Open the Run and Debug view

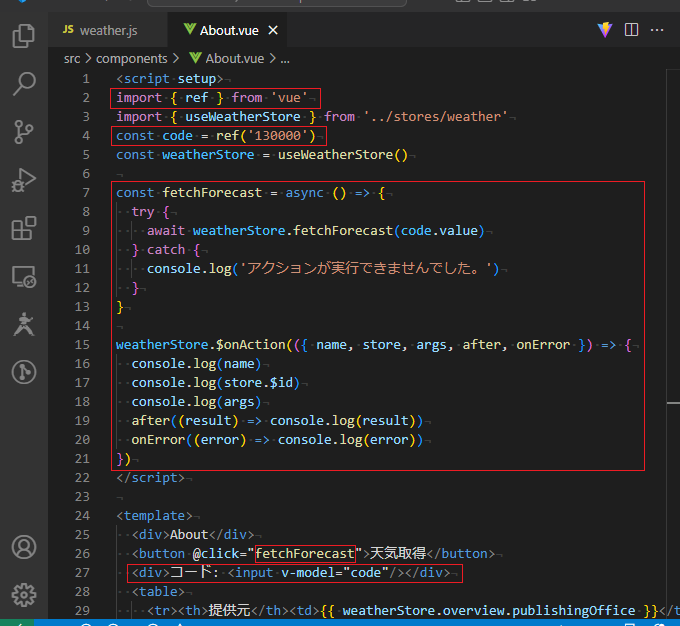point(23,180)
